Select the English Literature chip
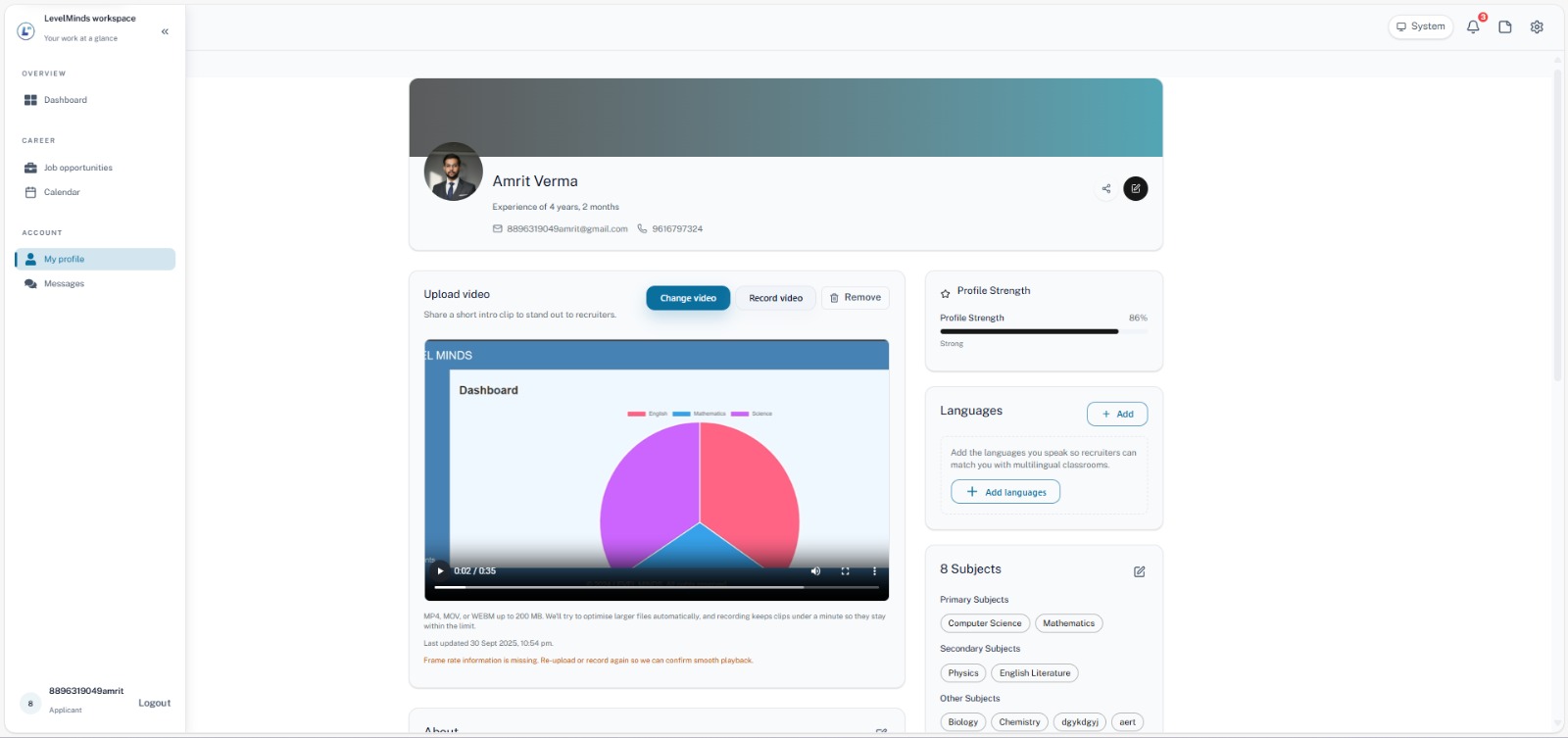The image size is (1568, 738). 1035,673
